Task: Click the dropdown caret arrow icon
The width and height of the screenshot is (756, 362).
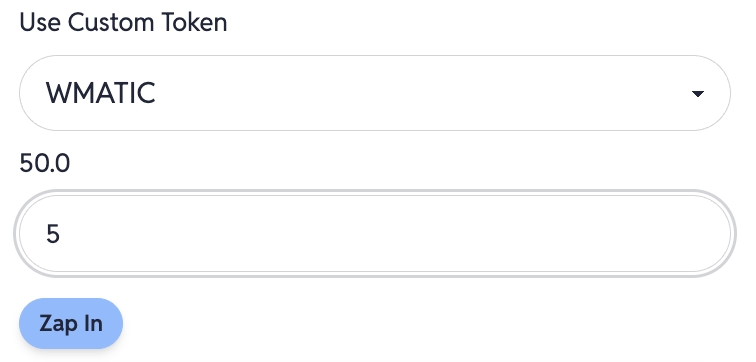Action: click(697, 94)
